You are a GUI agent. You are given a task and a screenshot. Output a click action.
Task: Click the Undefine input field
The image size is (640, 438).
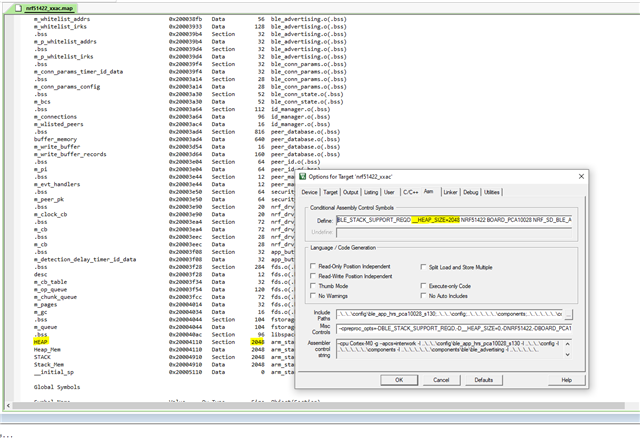[x=454, y=232]
